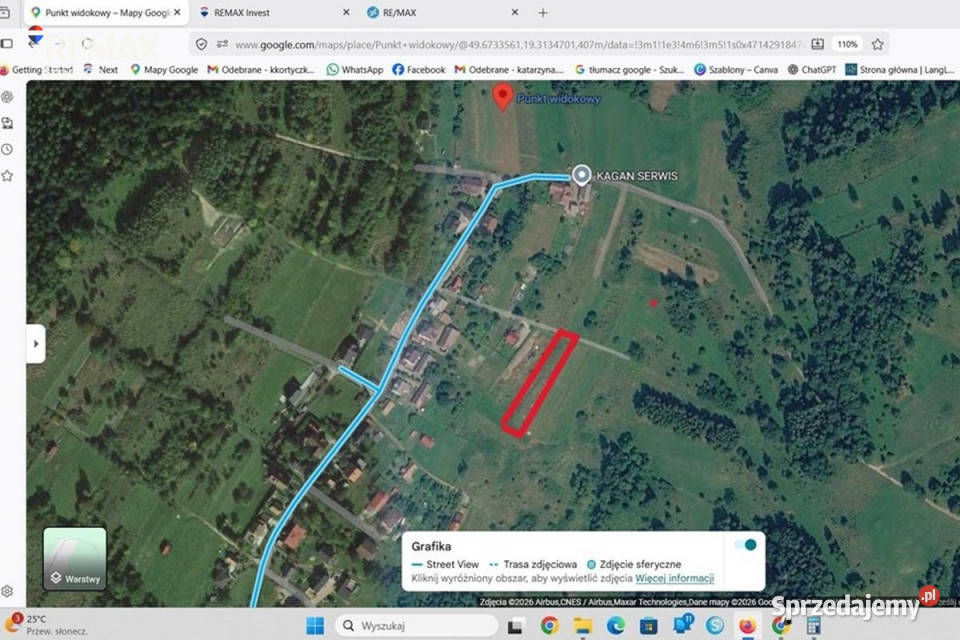Click the sidebar settings gear icon

tap(7, 591)
